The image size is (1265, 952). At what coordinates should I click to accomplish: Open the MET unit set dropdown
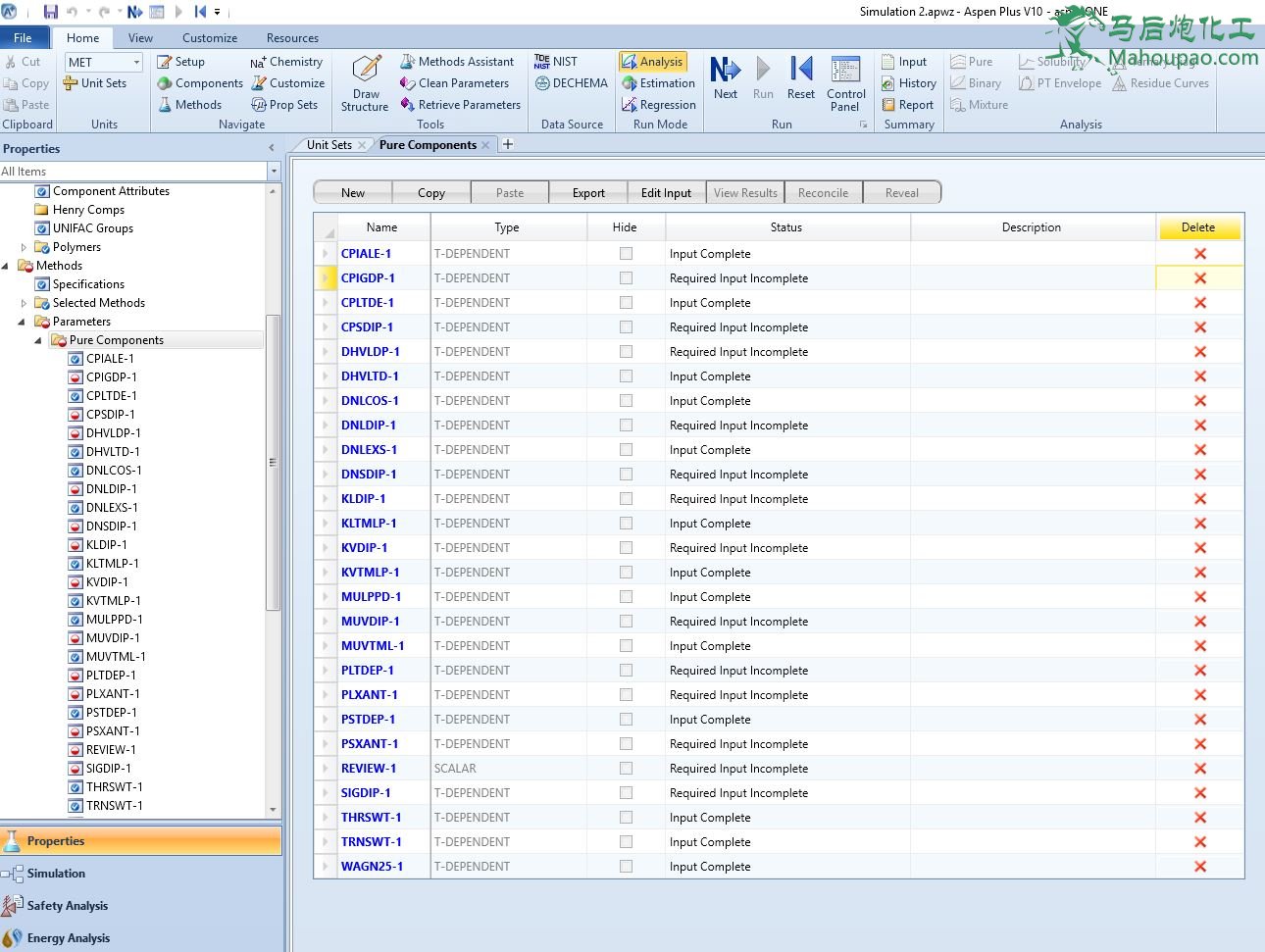pos(136,62)
